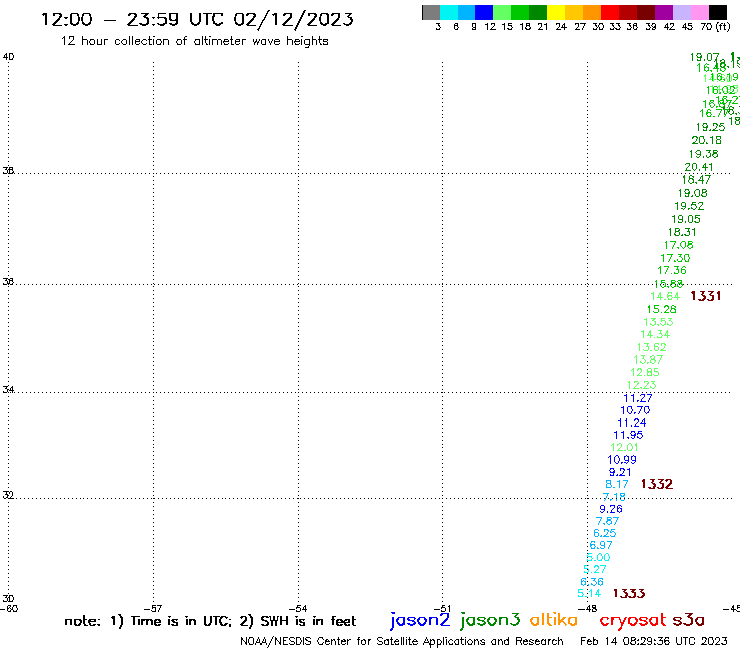Select the wave height reading 6.36
Image resolution: width=740 pixels, height=650 pixels.
coord(592,582)
